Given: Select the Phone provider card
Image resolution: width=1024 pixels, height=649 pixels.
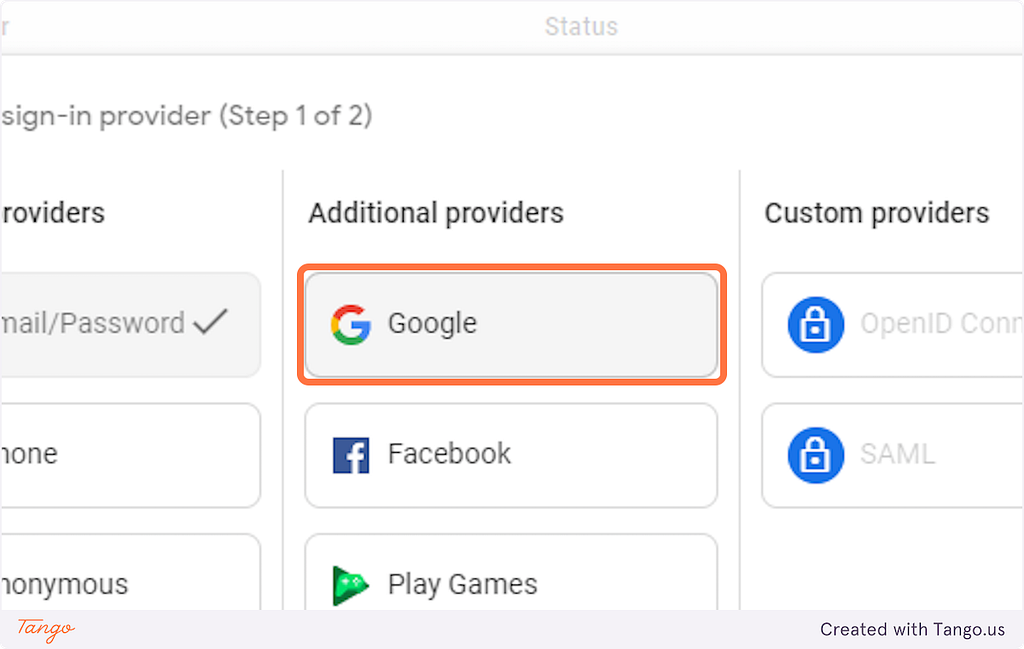Looking at the screenshot, I should pos(131,455).
